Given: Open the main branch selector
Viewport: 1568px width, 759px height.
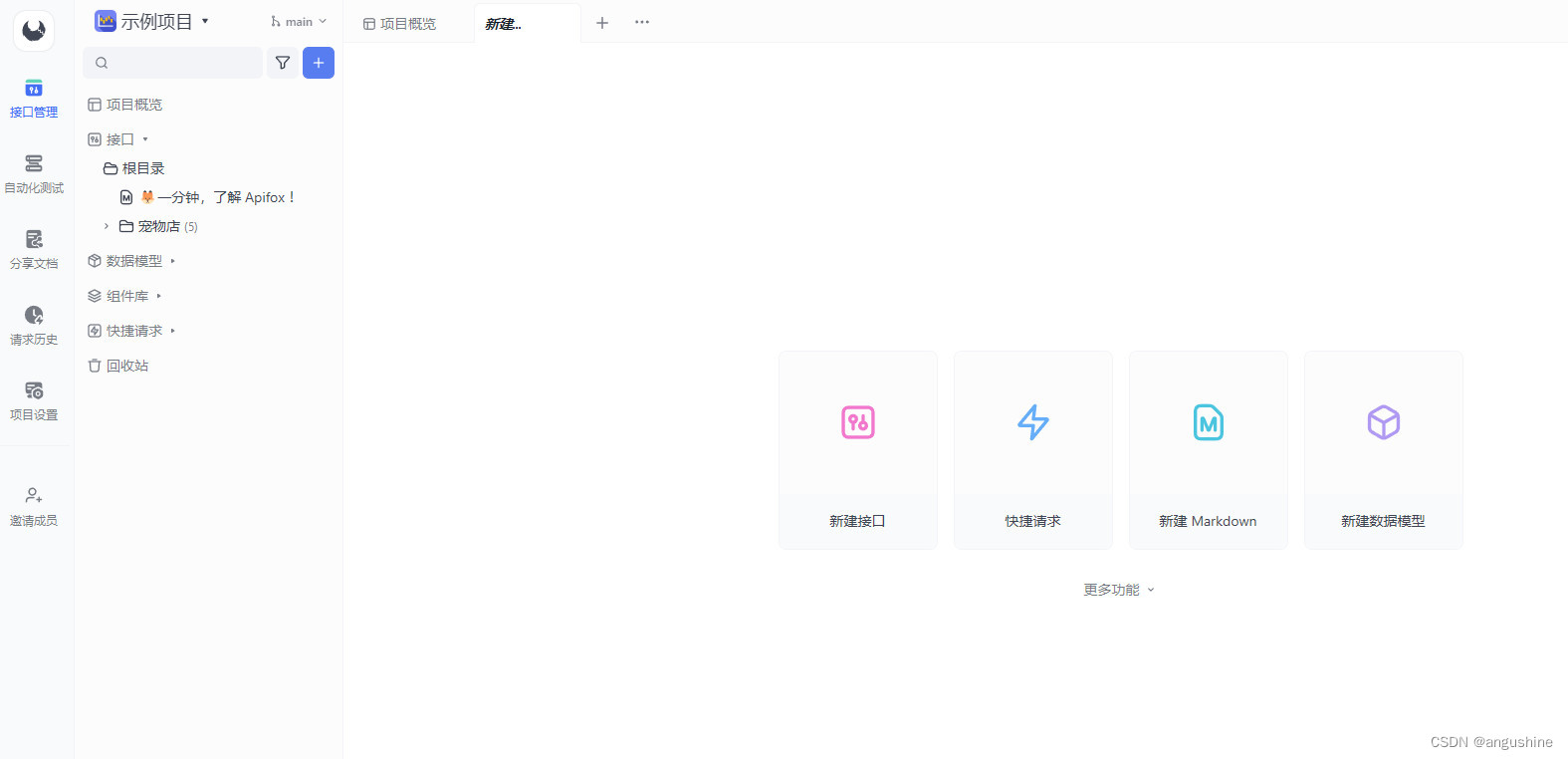Looking at the screenshot, I should (299, 22).
